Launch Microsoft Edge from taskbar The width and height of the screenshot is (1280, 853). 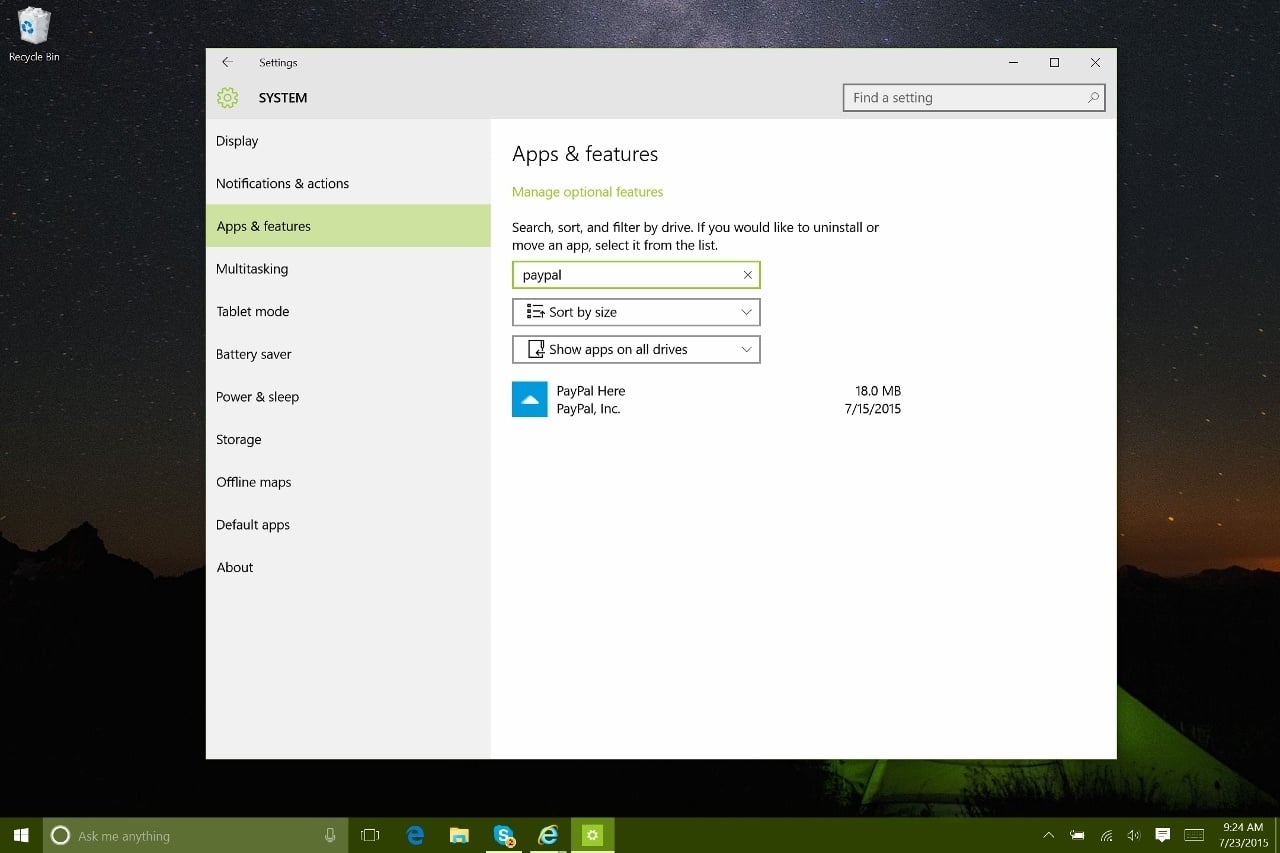[x=414, y=835]
